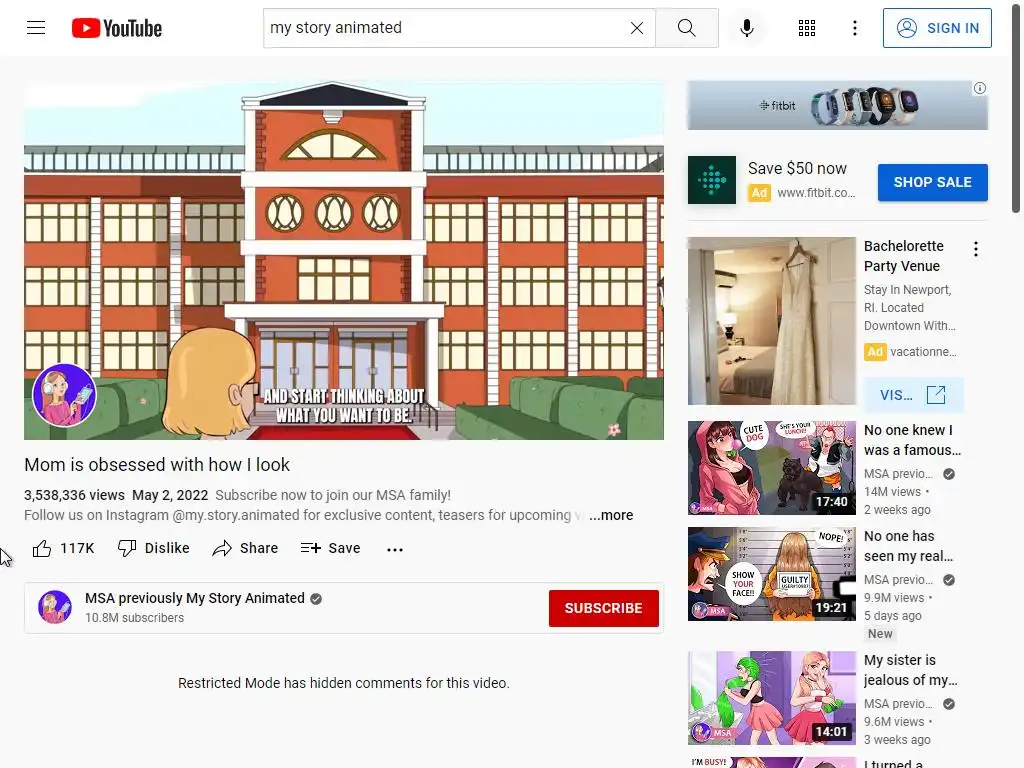Click the magnifying glass search button
The width and height of the screenshot is (1024, 768).
(x=686, y=28)
